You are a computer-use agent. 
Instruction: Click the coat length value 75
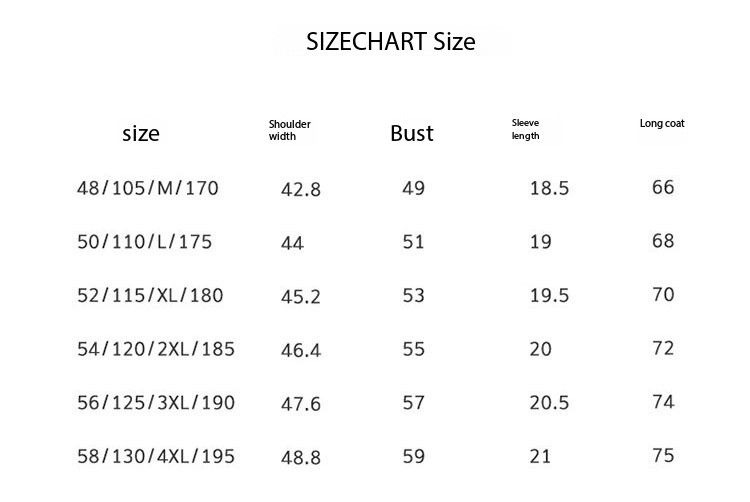pyautogui.click(x=663, y=456)
